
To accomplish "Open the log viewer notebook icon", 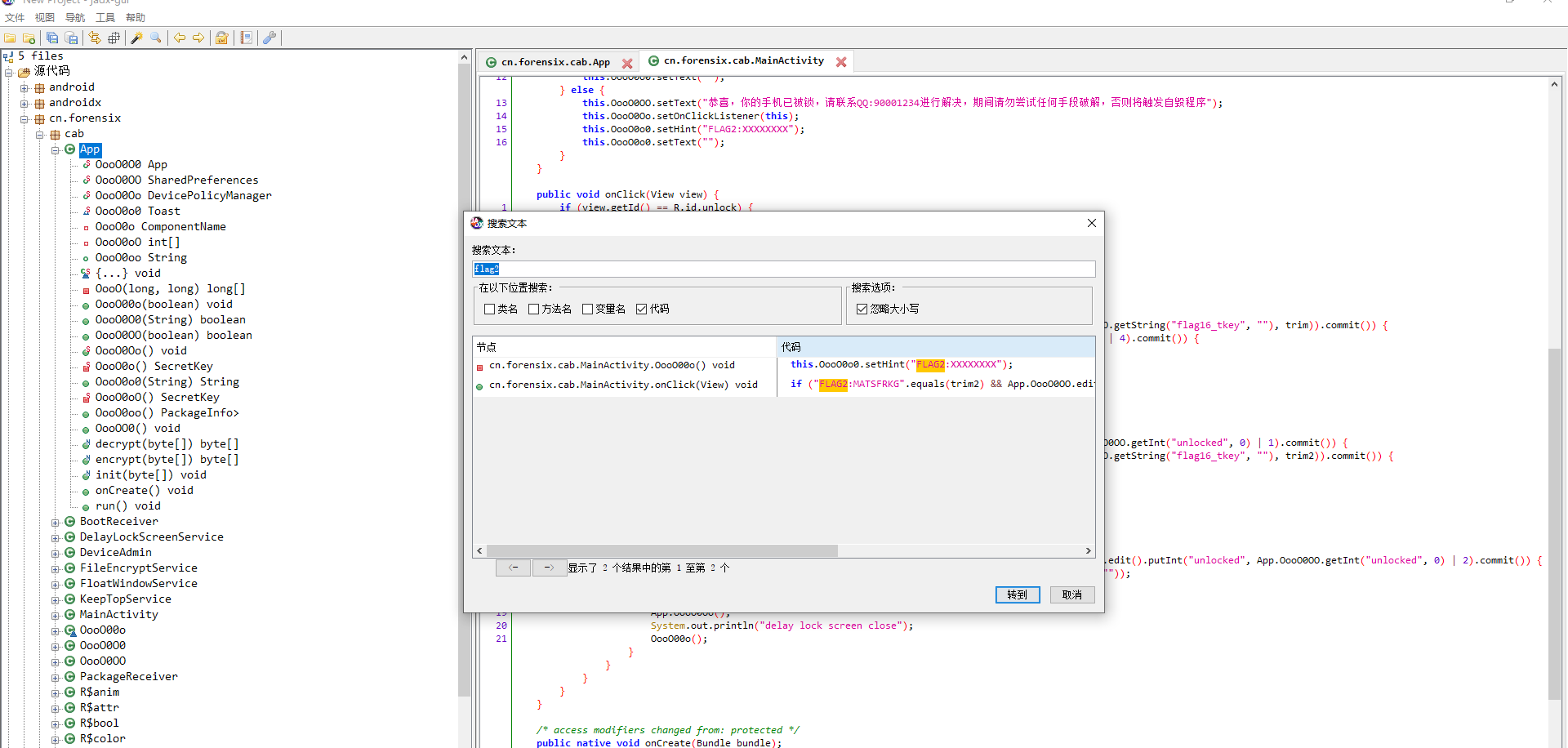I will pyautogui.click(x=247, y=38).
